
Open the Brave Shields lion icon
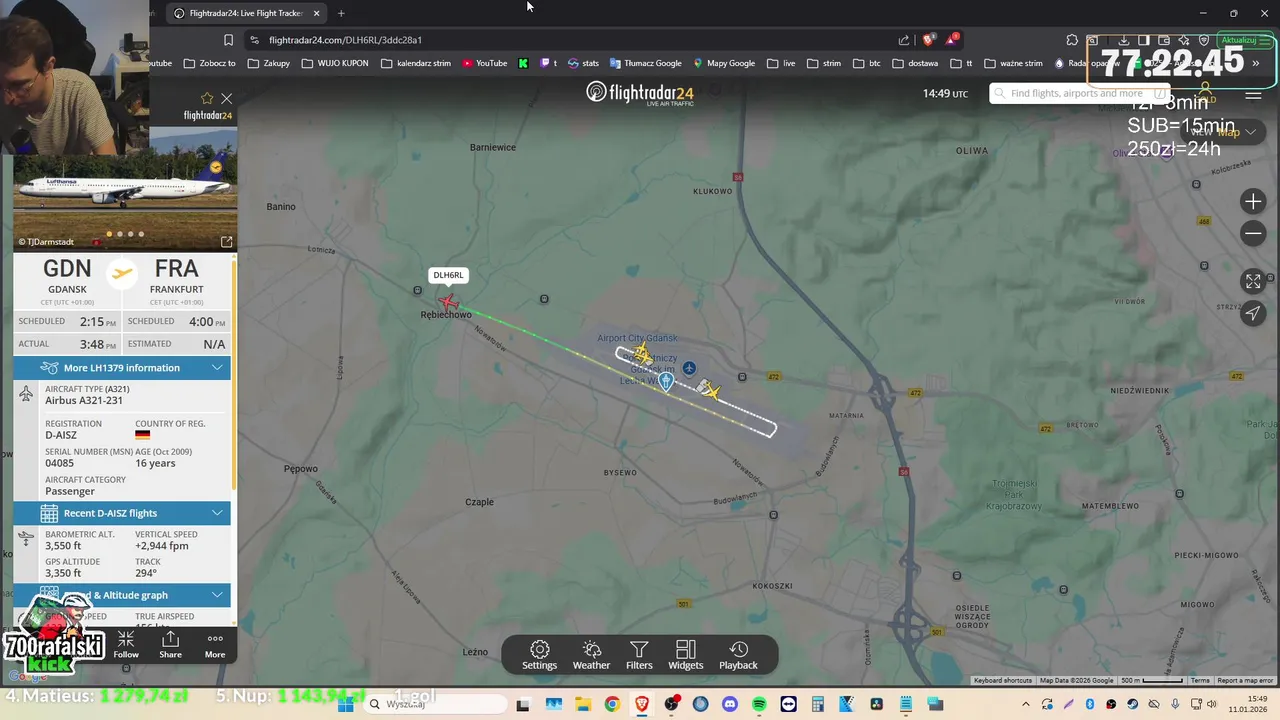(x=928, y=40)
